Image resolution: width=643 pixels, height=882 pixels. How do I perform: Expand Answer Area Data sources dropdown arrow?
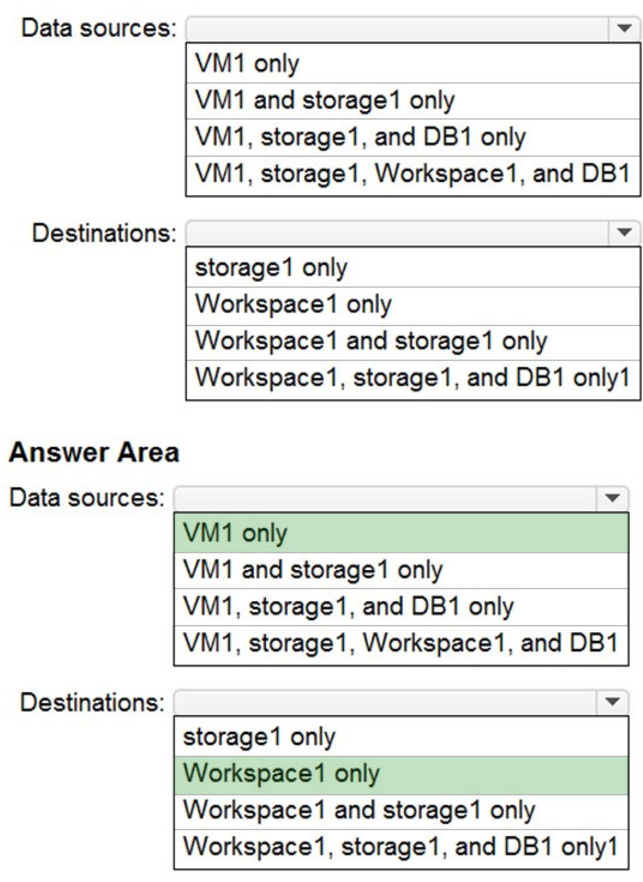pyautogui.click(x=610, y=498)
